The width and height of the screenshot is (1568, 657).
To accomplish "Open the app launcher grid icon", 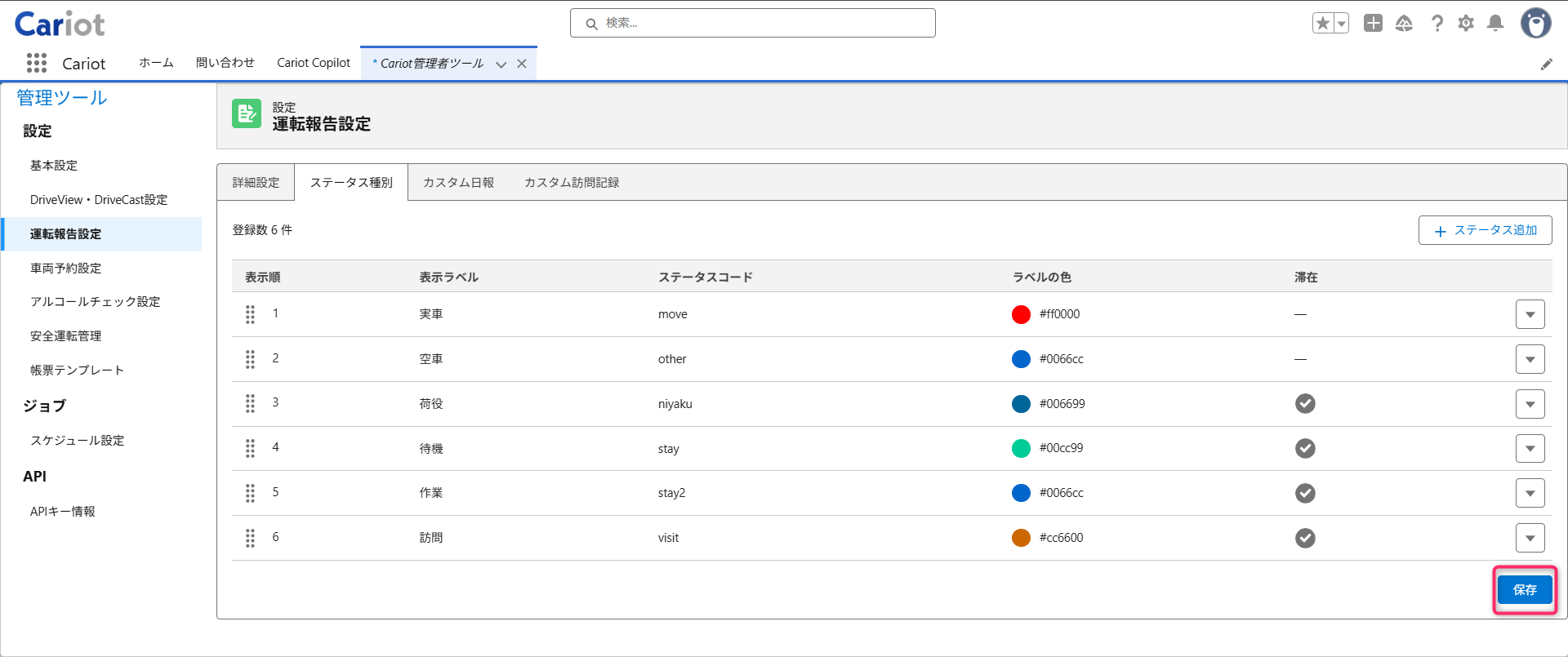I will pyautogui.click(x=37, y=63).
